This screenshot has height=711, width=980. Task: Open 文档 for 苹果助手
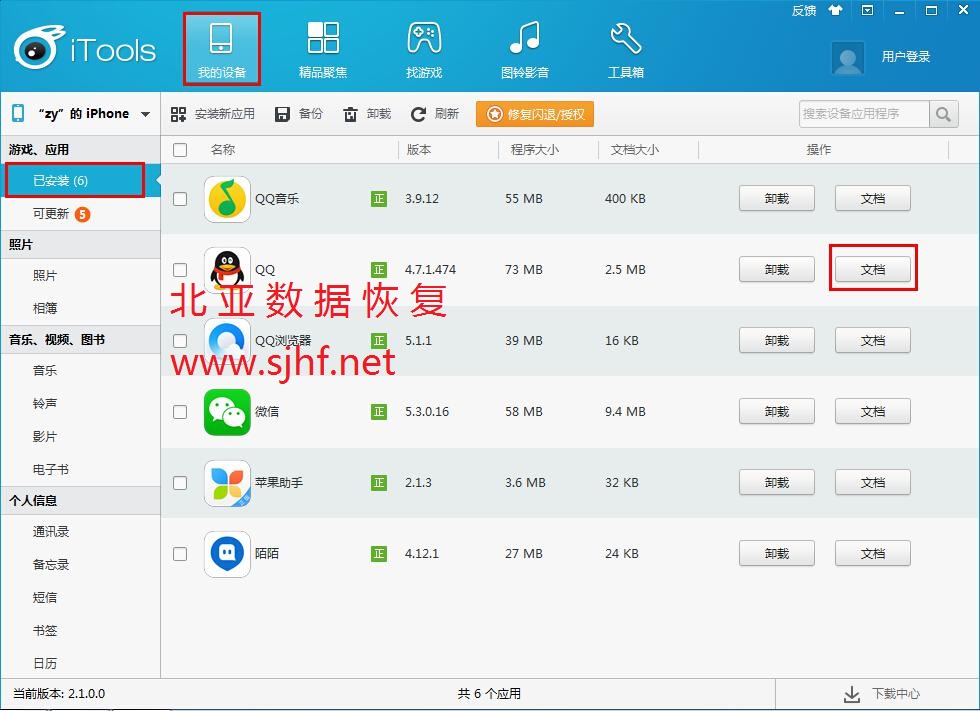[873, 483]
